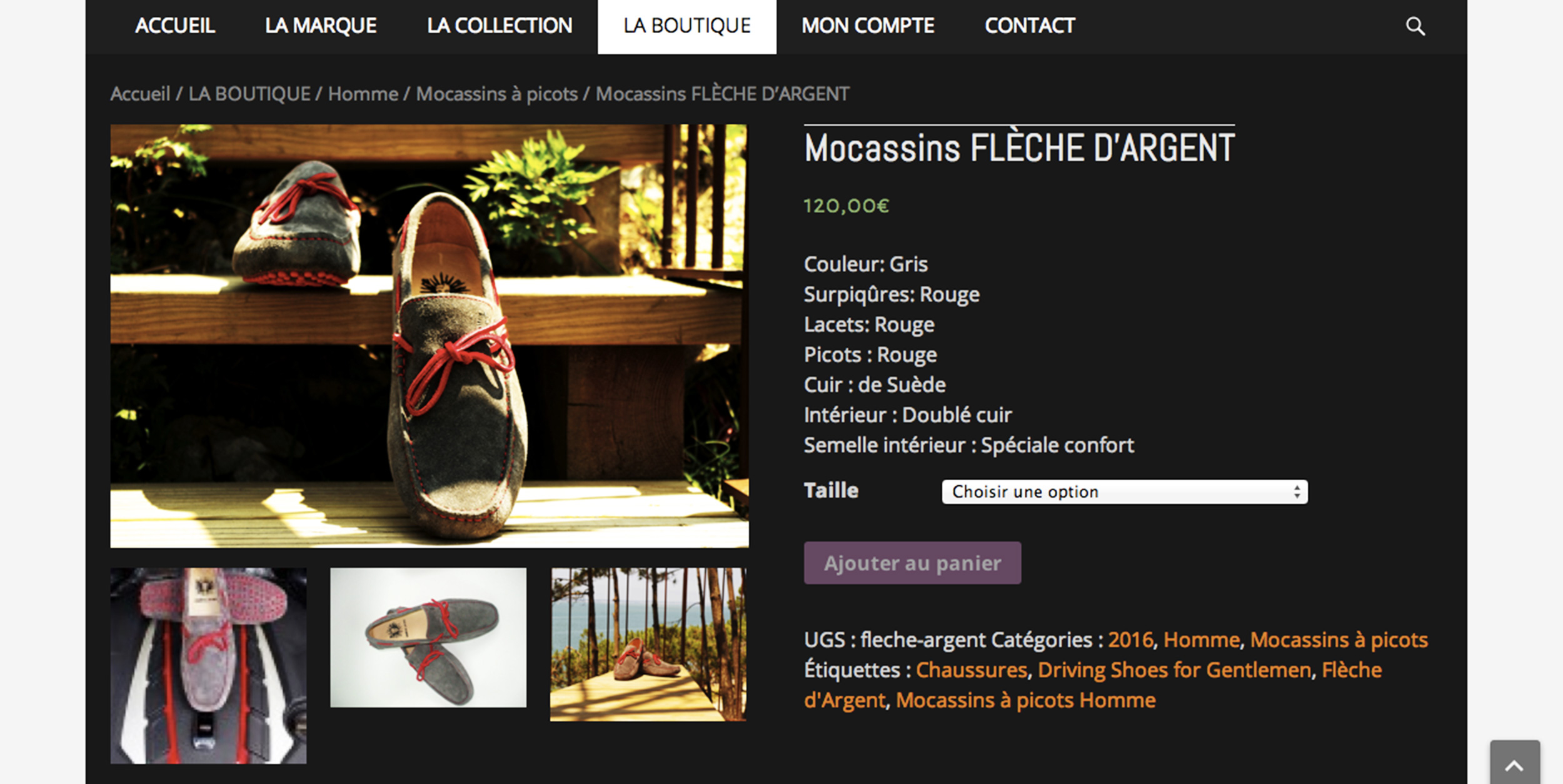The height and width of the screenshot is (784, 1563).
Task: Open the Chaussures tag link
Action: click(972, 670)
